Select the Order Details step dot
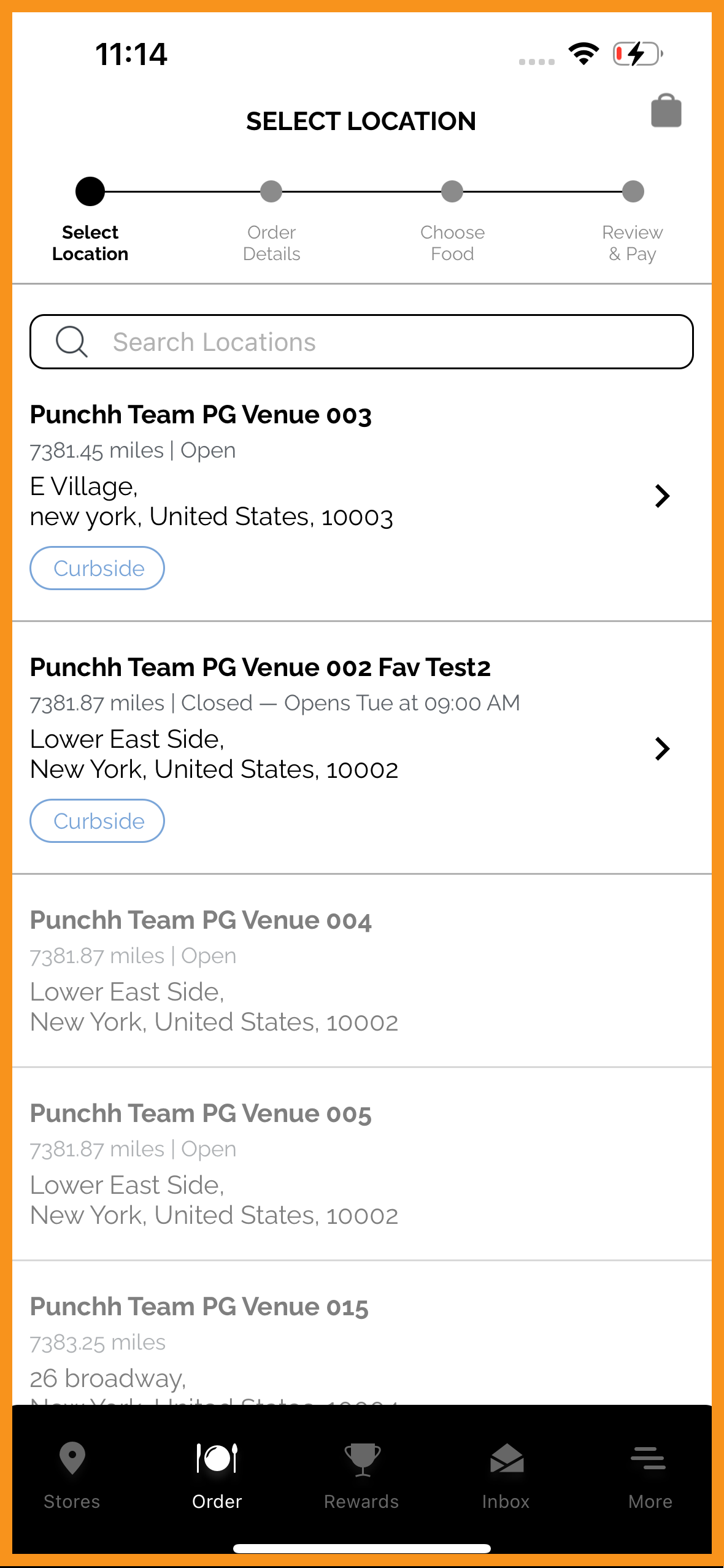The width and height of the screenshot is (724, 1568). (x=271, y=191)
